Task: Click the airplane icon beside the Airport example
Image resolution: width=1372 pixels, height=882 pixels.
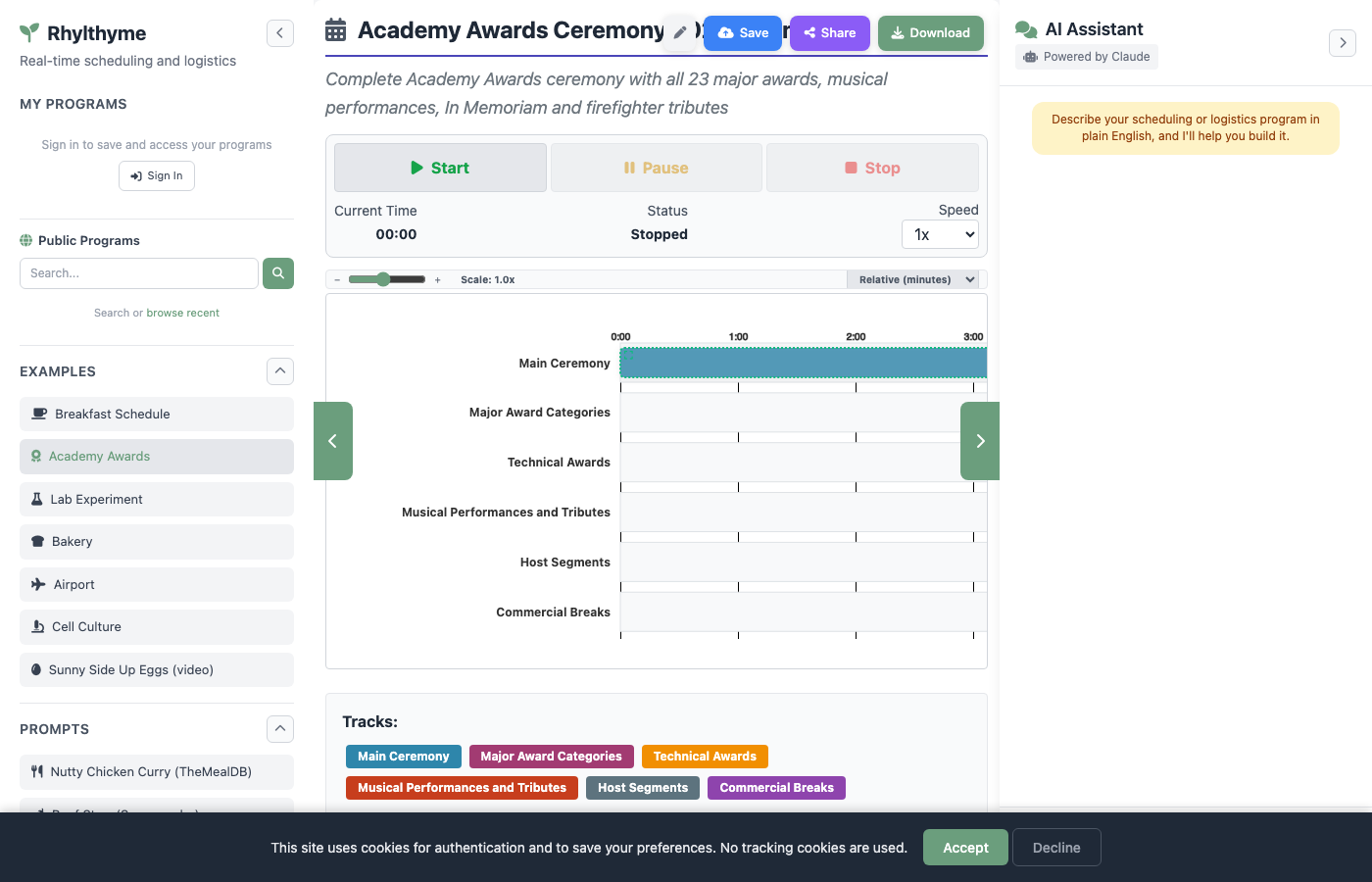Action: point(39,584)
